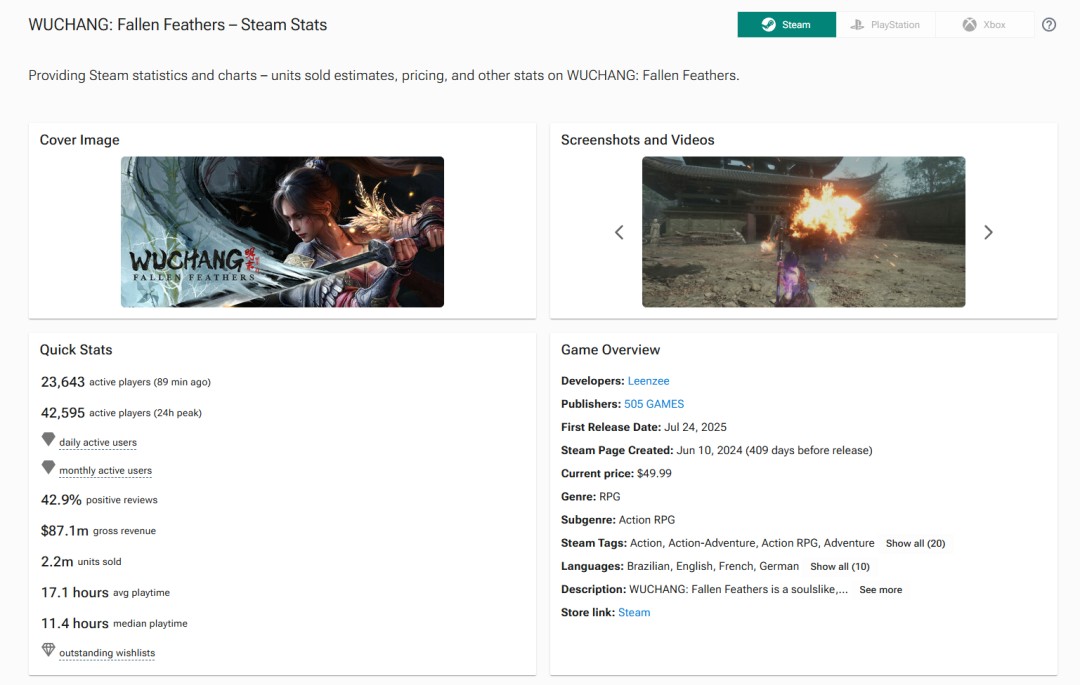Open the daily active users link

point(98,442)
